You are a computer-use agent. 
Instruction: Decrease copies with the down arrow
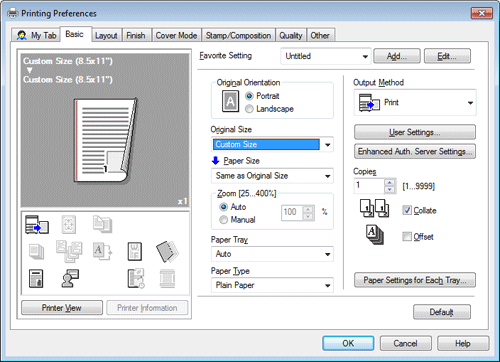[x=390, y=190]
